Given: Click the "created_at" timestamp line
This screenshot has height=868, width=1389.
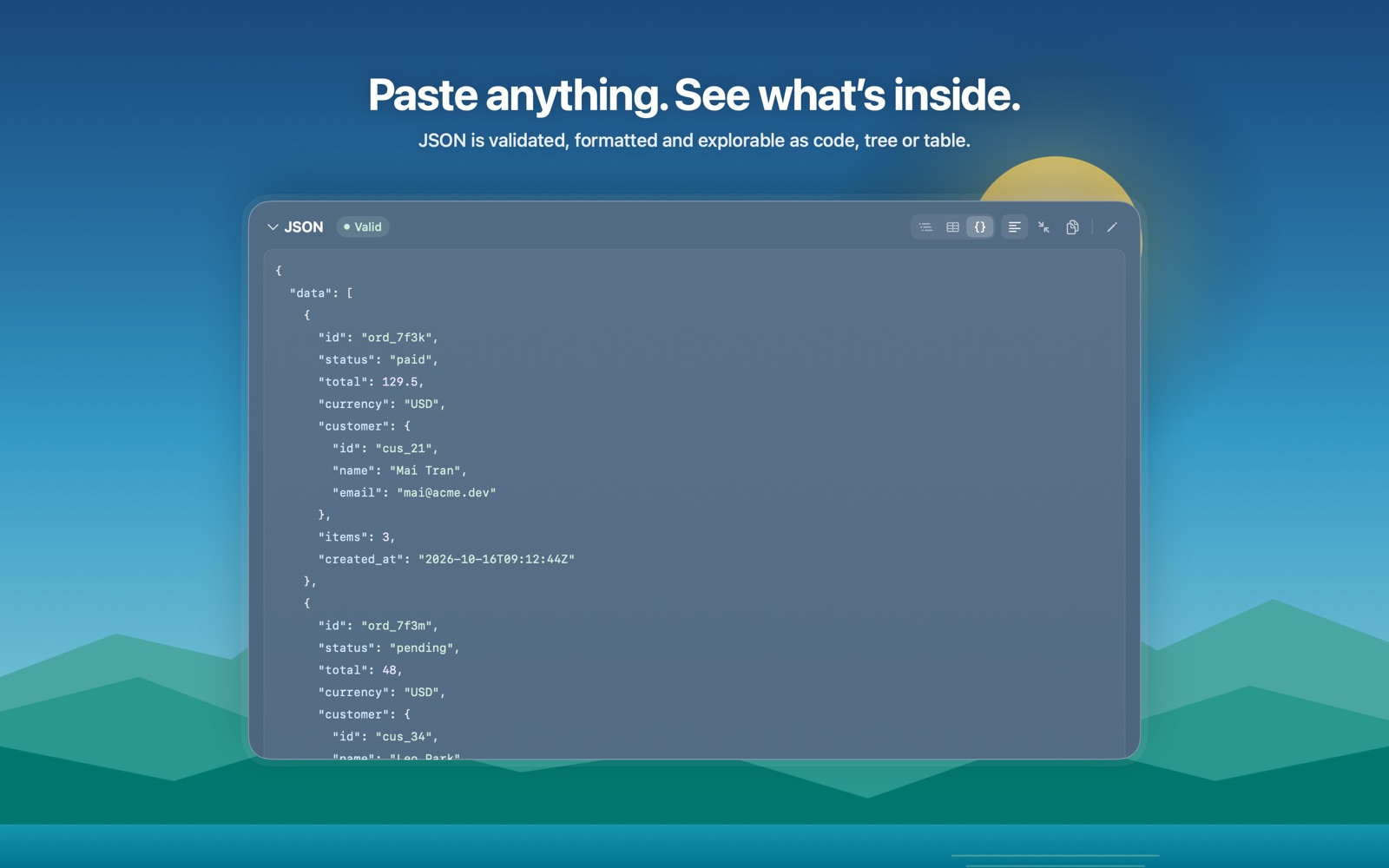Looking at the screenshot, I should [x=446, y=560].
